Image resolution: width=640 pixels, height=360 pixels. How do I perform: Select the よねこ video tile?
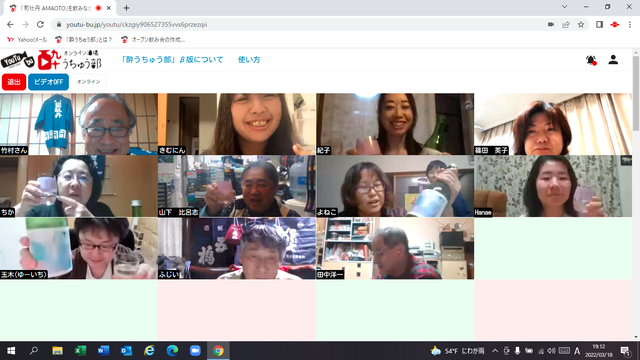(395, 186)
